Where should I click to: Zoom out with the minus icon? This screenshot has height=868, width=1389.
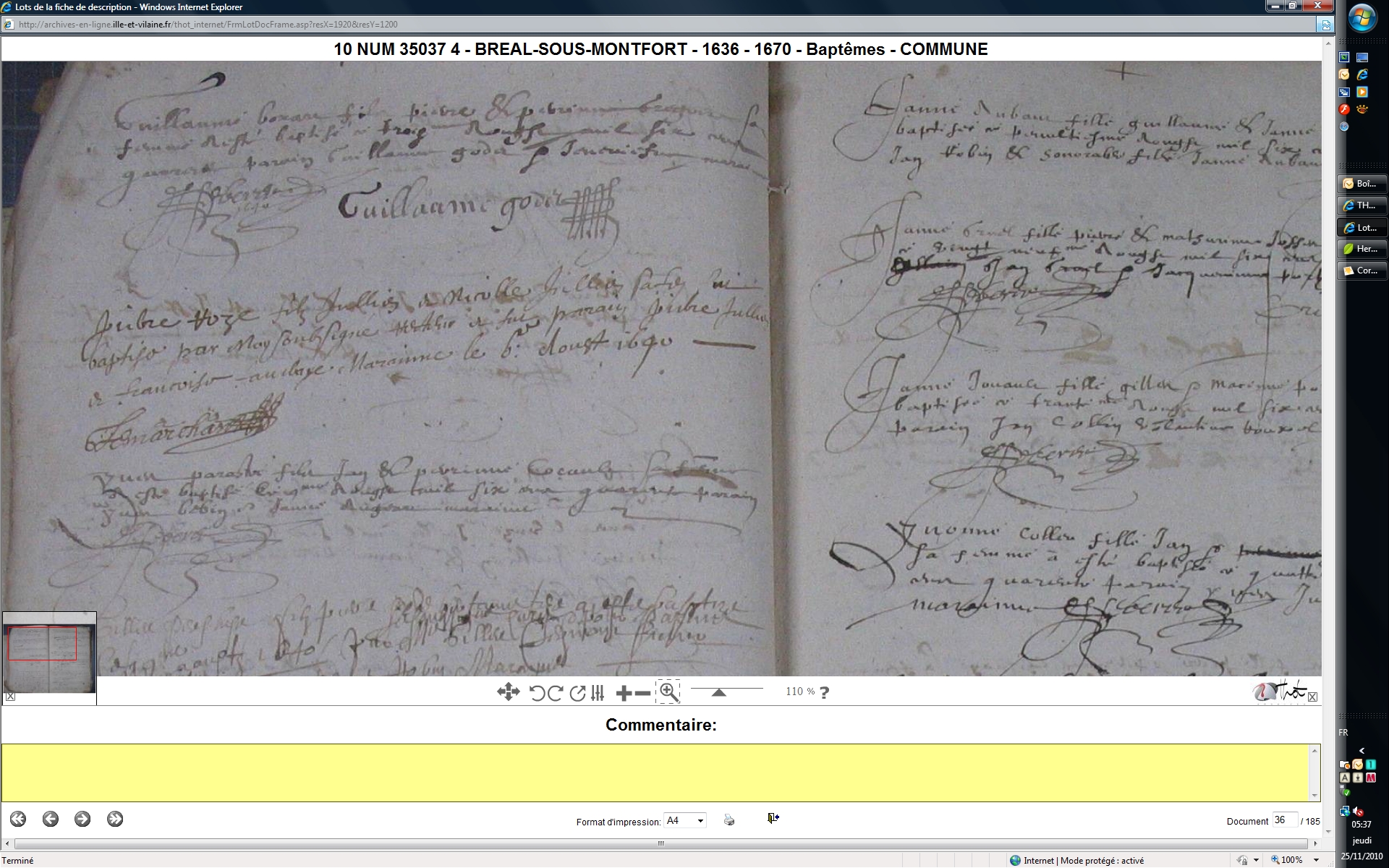(642, 693)
